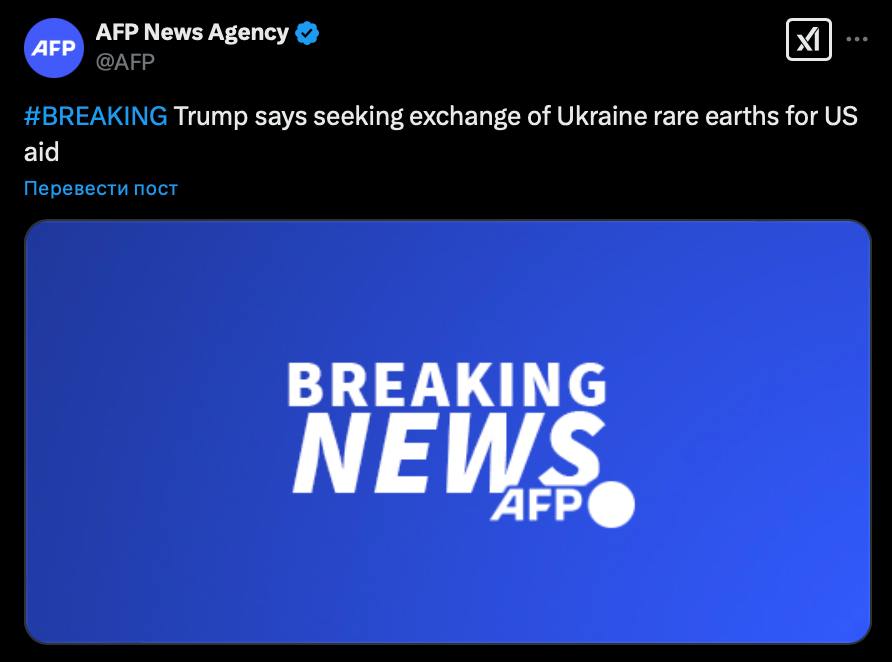This screenshot has width=892, height=662.
Task: Click "US" at the end of the first line
Action: pyautogui.click(x=841, y=116)
